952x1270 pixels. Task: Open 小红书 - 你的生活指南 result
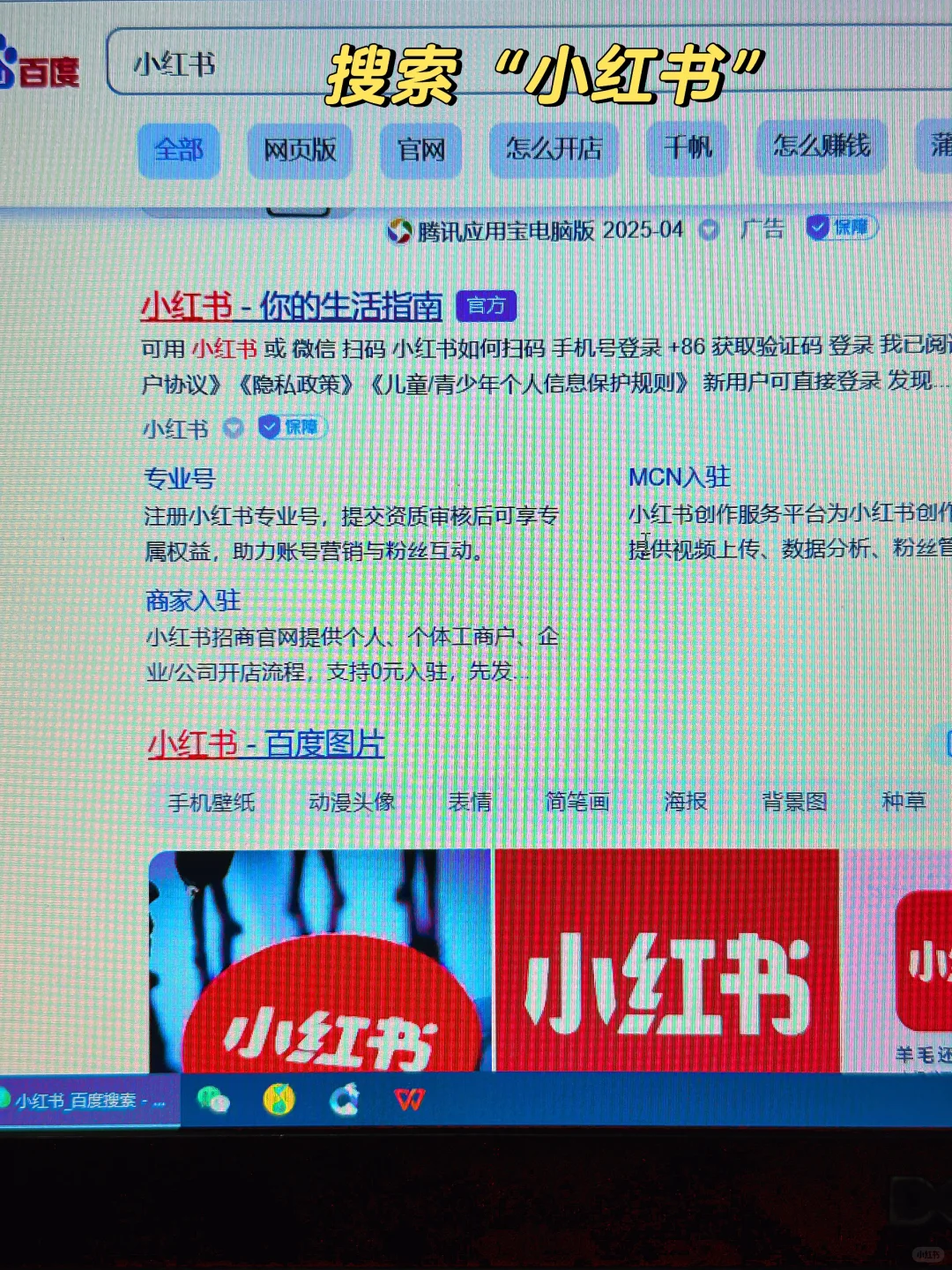pyautogui.click(x=292, y=306)
